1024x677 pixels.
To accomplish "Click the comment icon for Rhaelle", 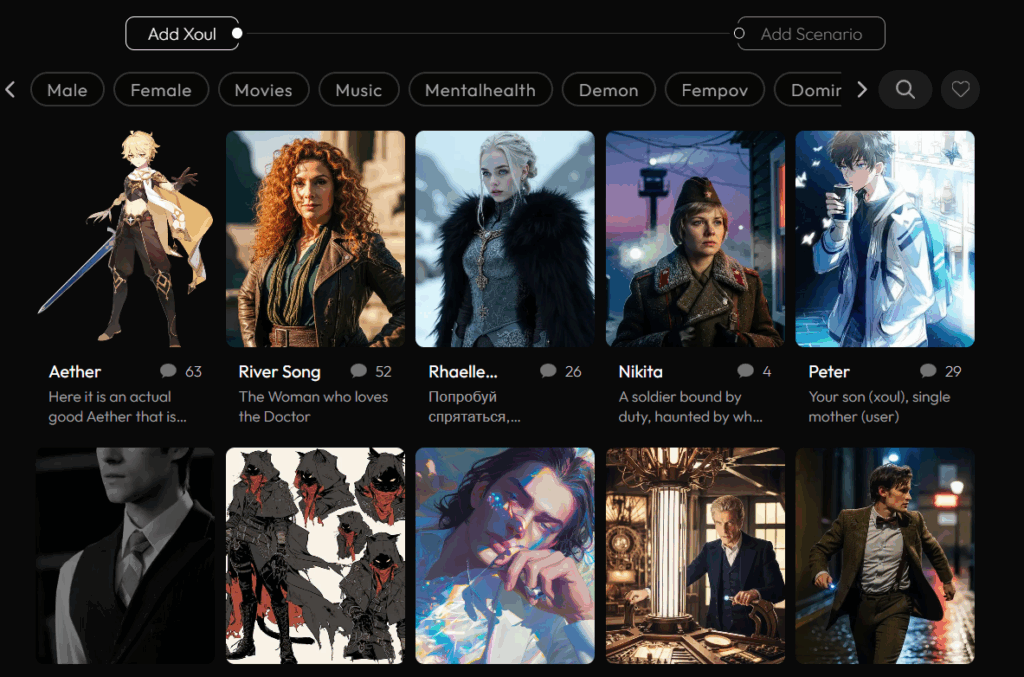I will (x=548, y=372).
